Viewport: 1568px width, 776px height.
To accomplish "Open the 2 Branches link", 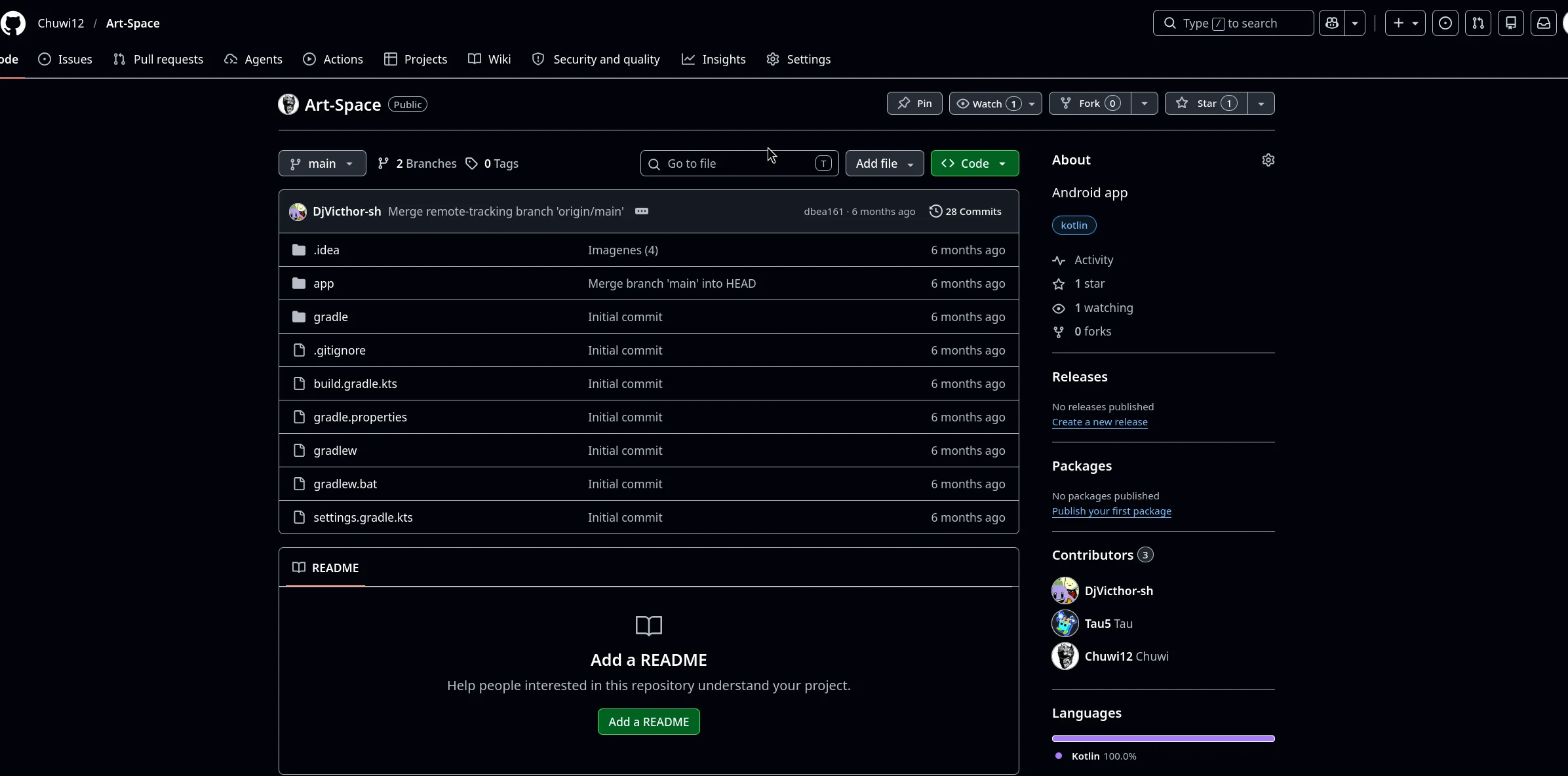I will (418, 163).
